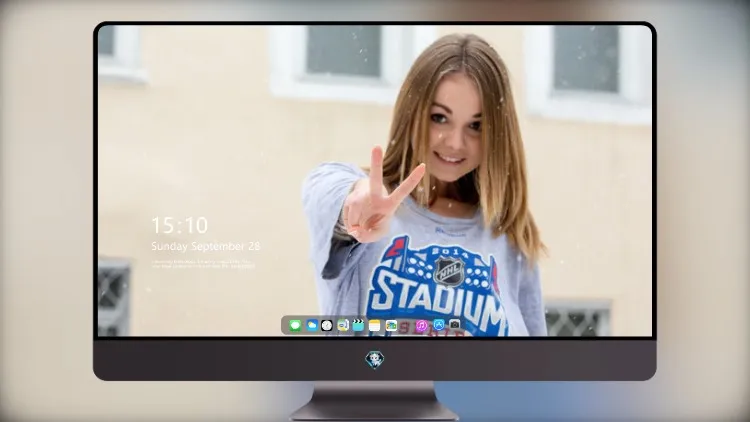This screenshot has height=422, width=750.
Task: Open the Clock app in the dock
Action: 327,325
